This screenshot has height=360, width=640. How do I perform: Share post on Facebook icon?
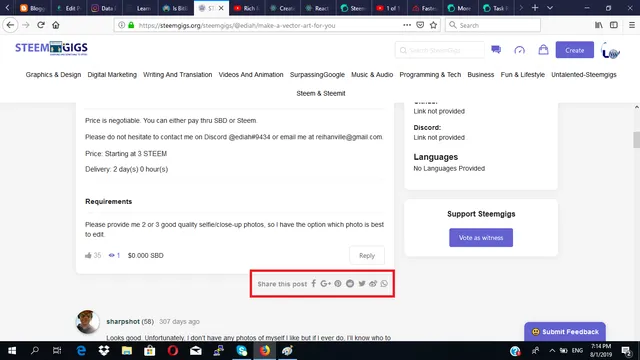[313, 283]
